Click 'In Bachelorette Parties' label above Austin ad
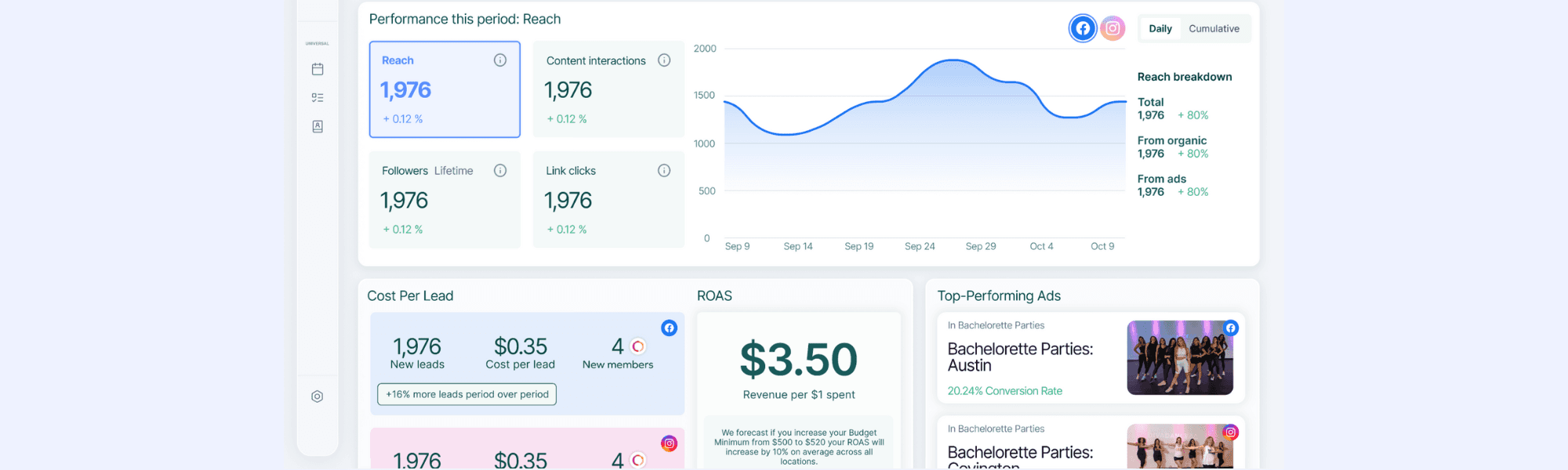Image resolution: width=1568 pixels, height=470 pixels. click(x=996, y=325)
